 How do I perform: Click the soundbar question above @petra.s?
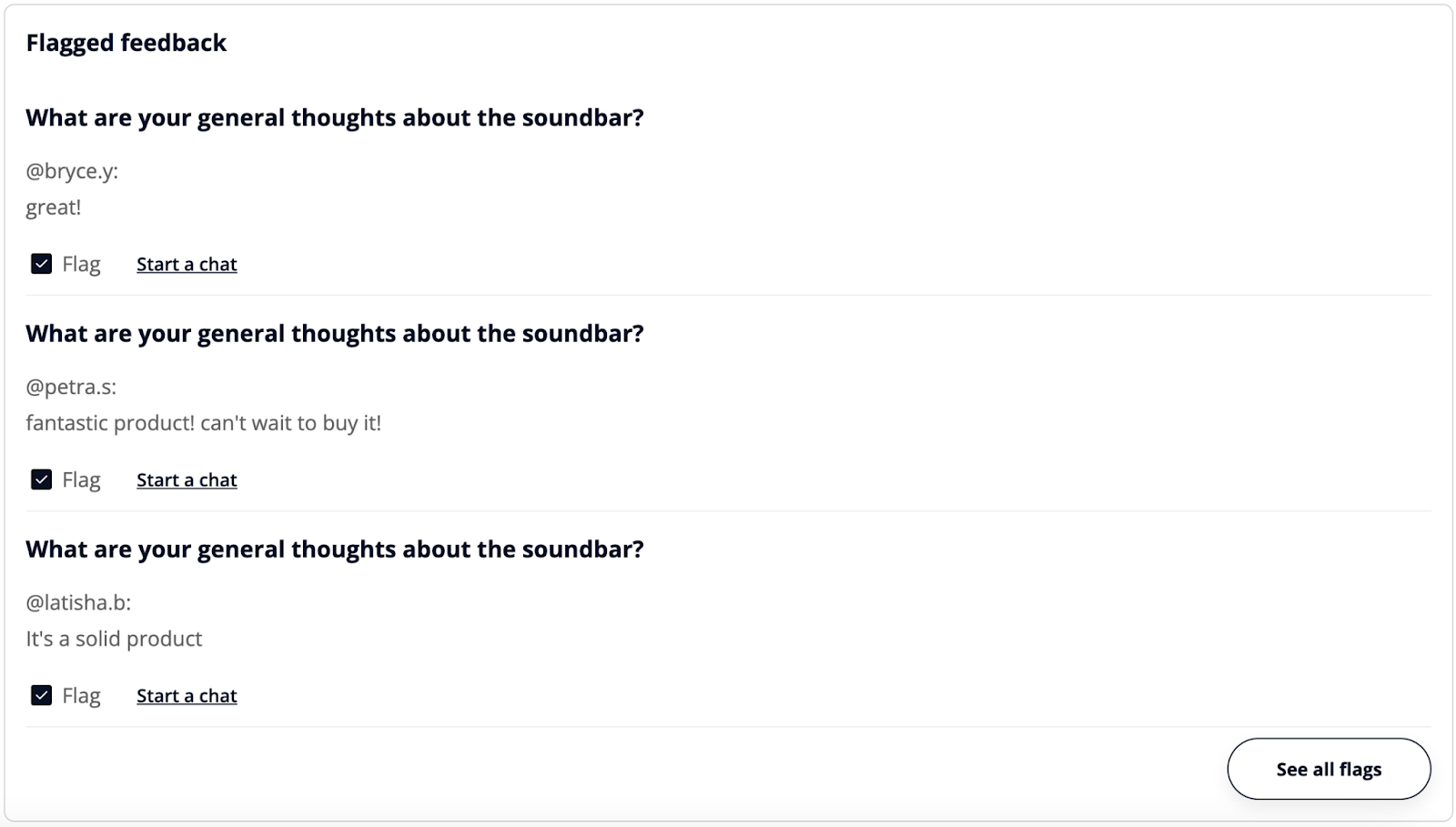[334, 334]
